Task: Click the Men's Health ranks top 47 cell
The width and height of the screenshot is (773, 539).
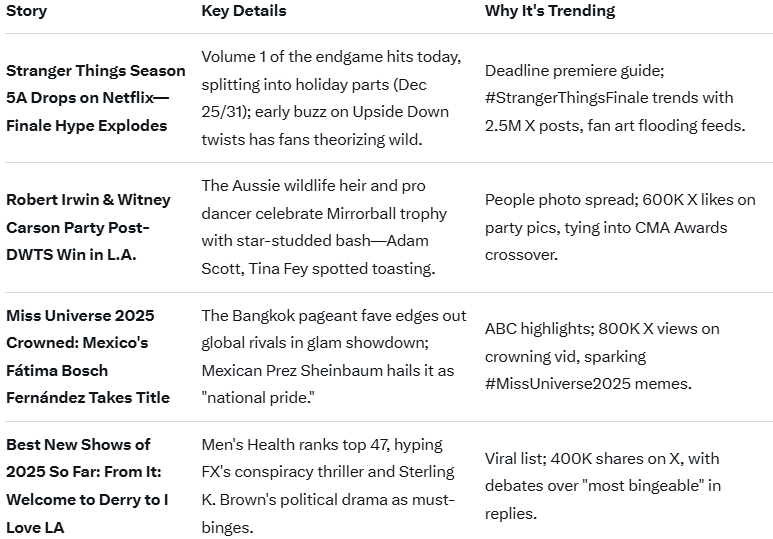Action: [328, 485]
